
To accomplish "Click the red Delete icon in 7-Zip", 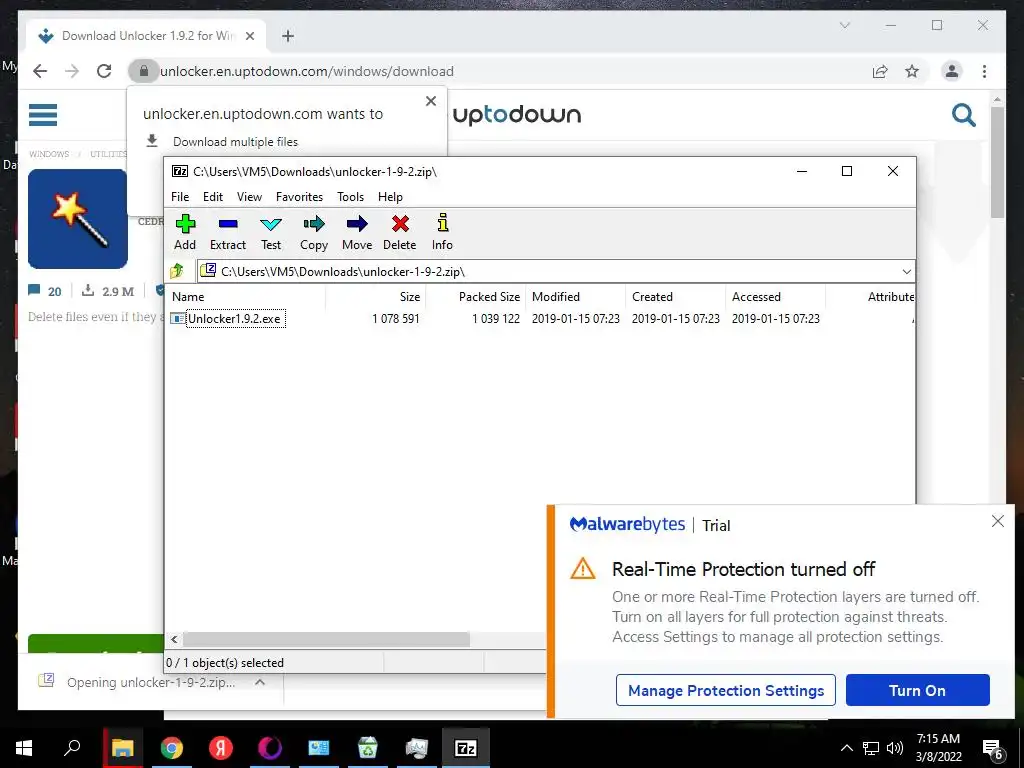I will (400, 232).
